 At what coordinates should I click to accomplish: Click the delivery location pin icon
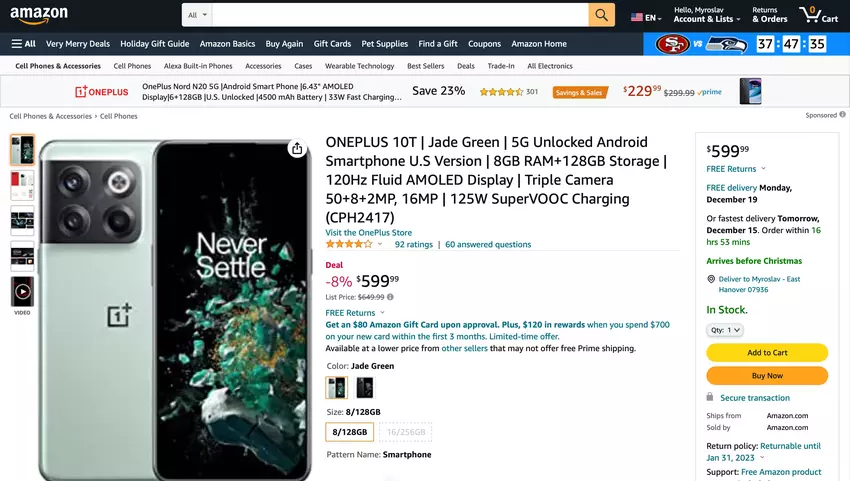click(x=711, y=279)
